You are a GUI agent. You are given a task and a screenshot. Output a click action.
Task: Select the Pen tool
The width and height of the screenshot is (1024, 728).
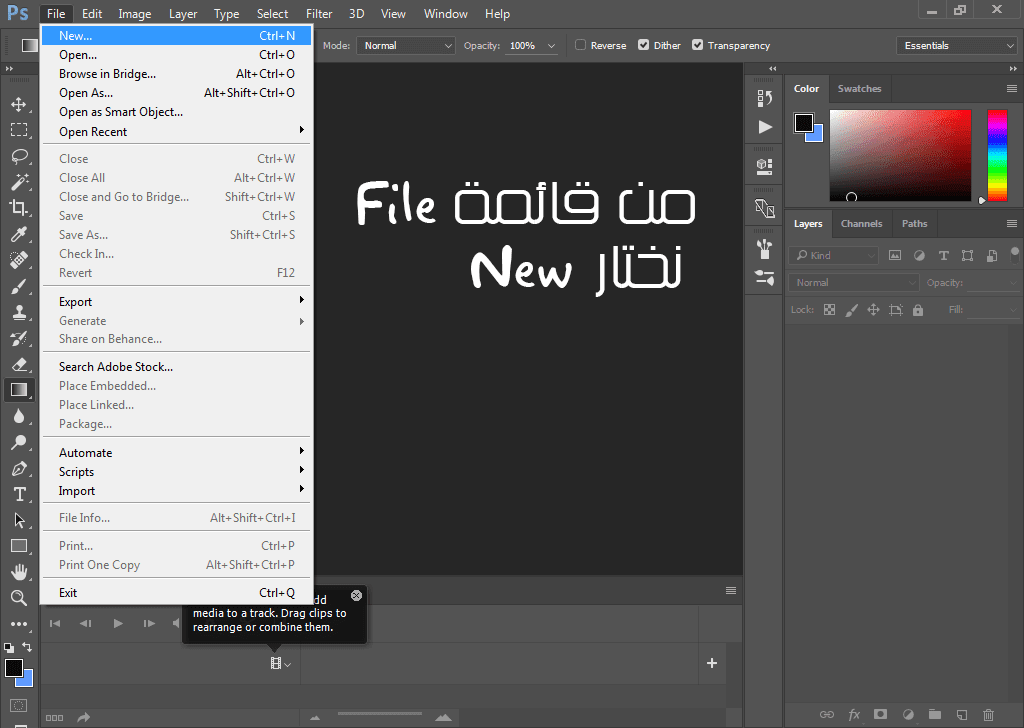pyautogui.click(x=19, y=468)
